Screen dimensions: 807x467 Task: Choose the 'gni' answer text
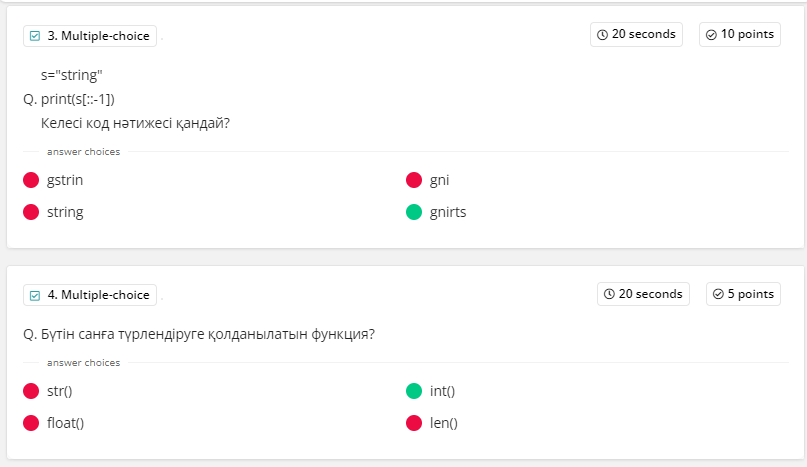tap(440, 181)
